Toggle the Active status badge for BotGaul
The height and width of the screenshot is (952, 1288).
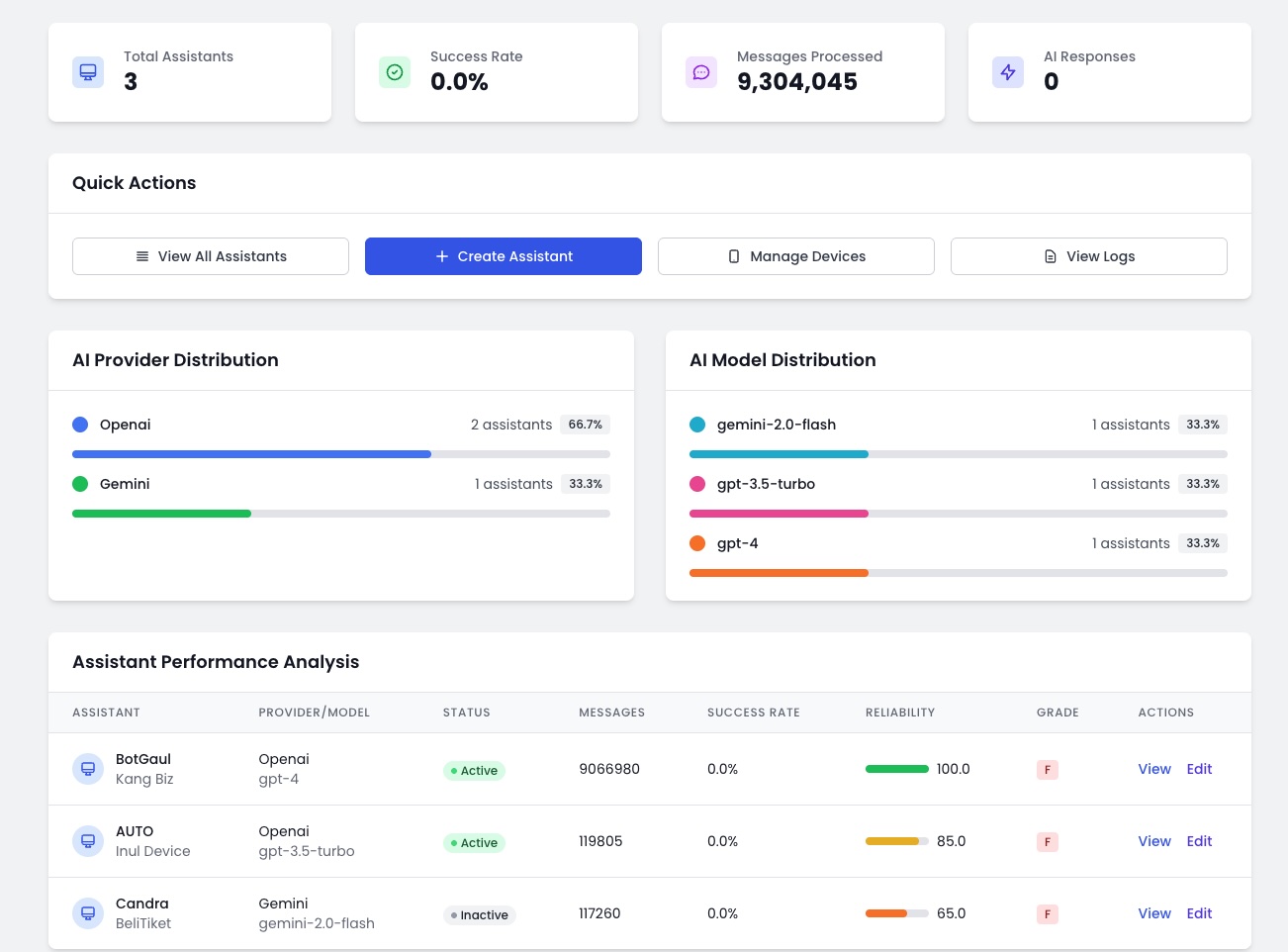474,770
